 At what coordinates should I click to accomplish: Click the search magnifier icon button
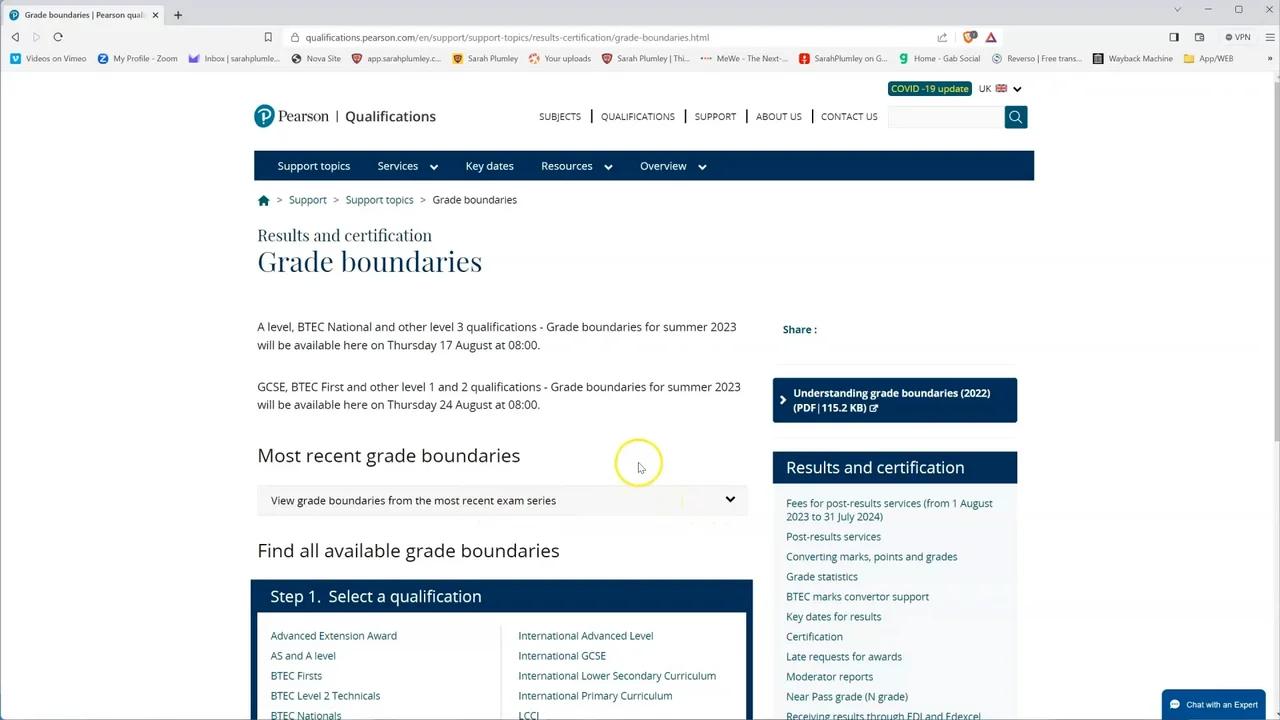pyautogui.click(x=1015, y=117)
